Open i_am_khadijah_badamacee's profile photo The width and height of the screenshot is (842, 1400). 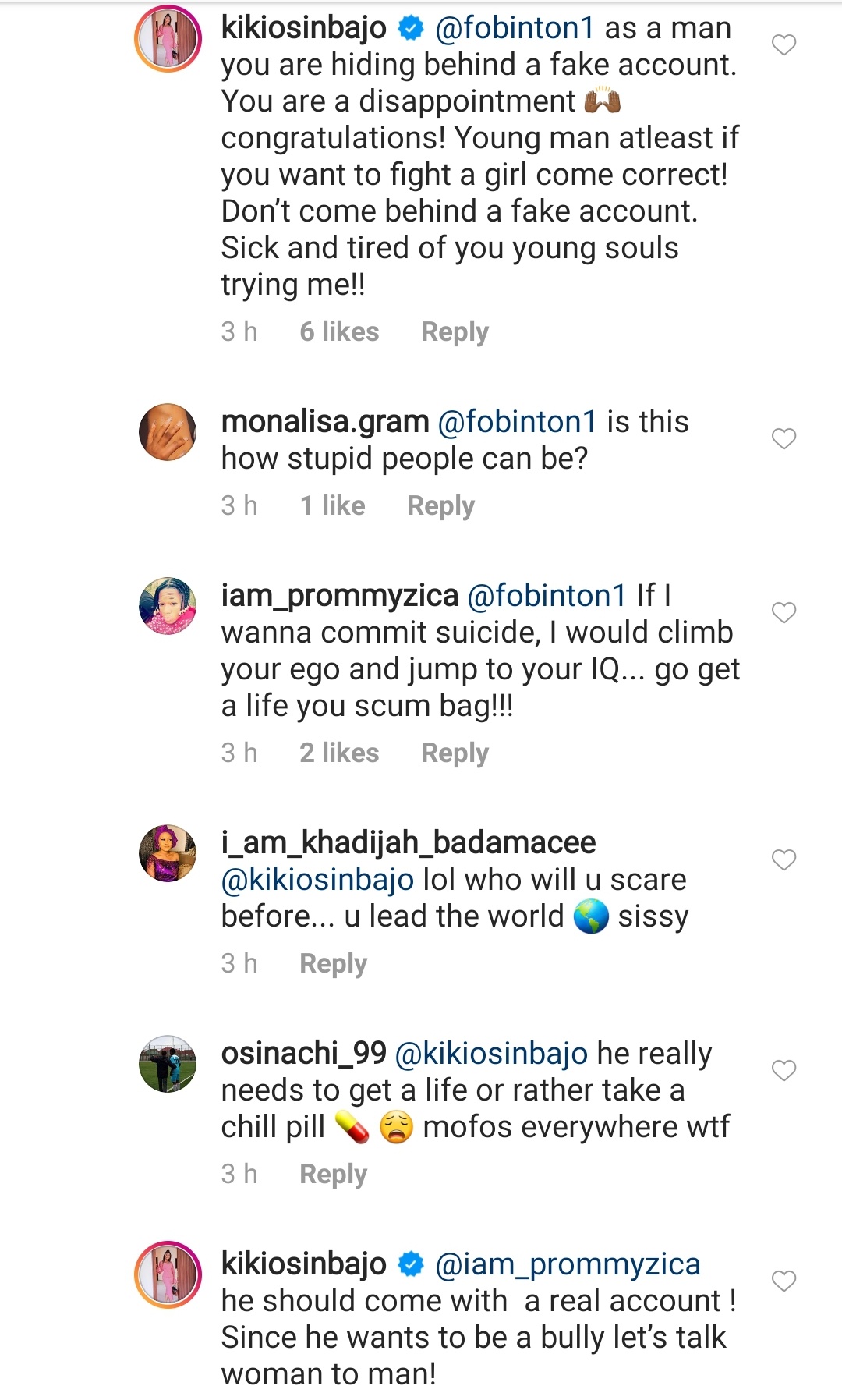pos(168,853)
